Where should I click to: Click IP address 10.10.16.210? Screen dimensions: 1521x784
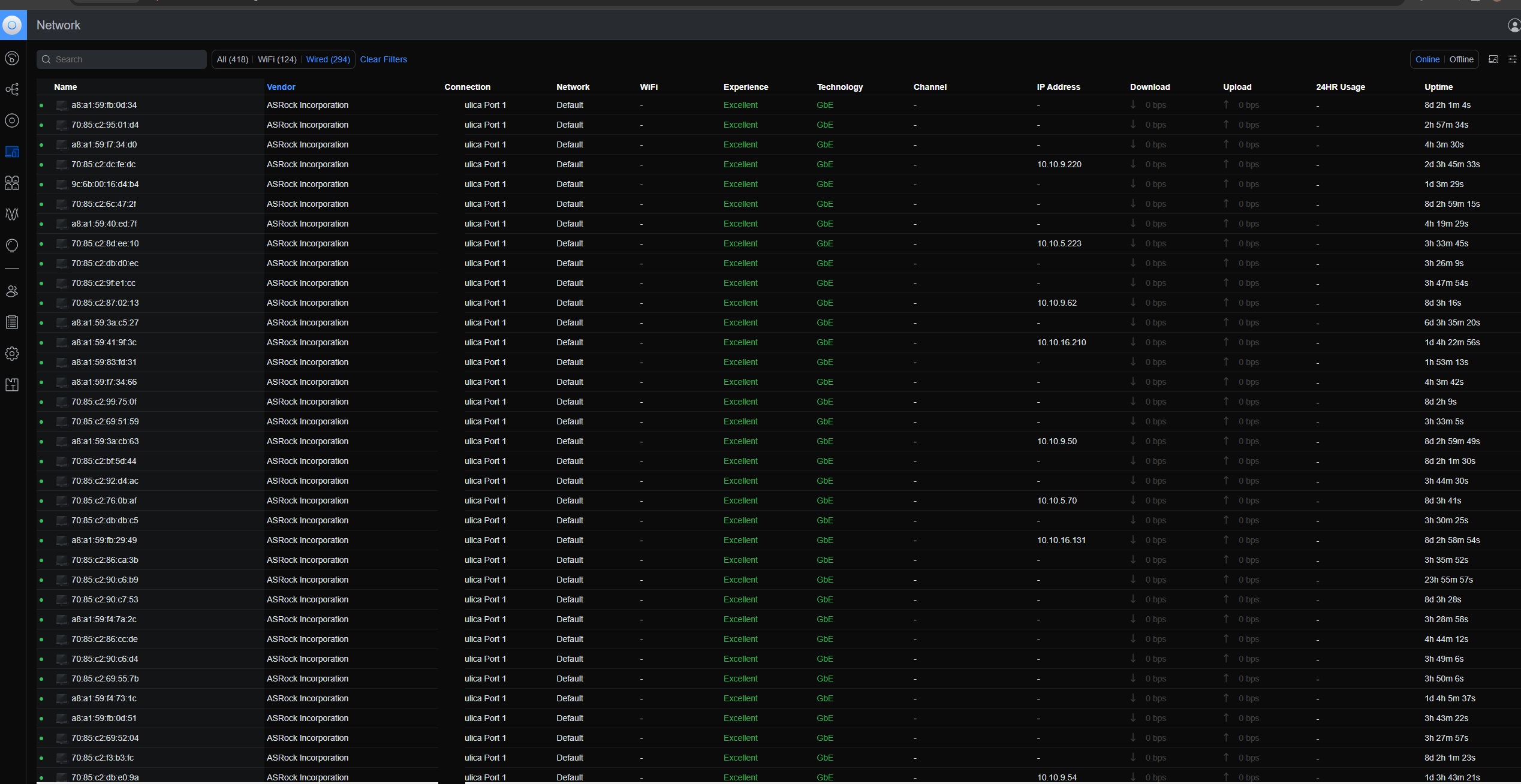[1061, 342]
